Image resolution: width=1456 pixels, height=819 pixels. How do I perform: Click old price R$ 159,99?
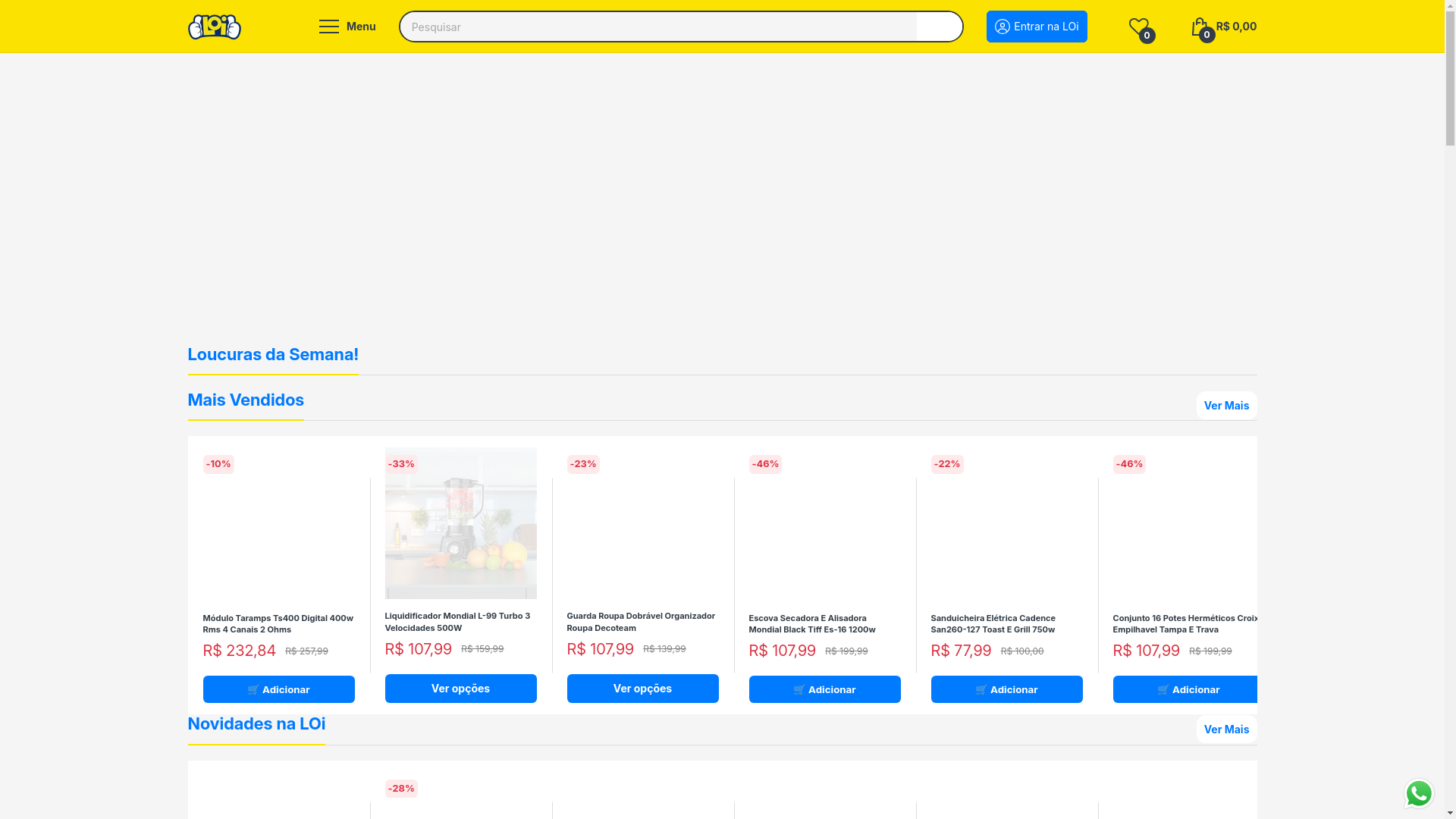pyautogui.click(x=482, y=649)
